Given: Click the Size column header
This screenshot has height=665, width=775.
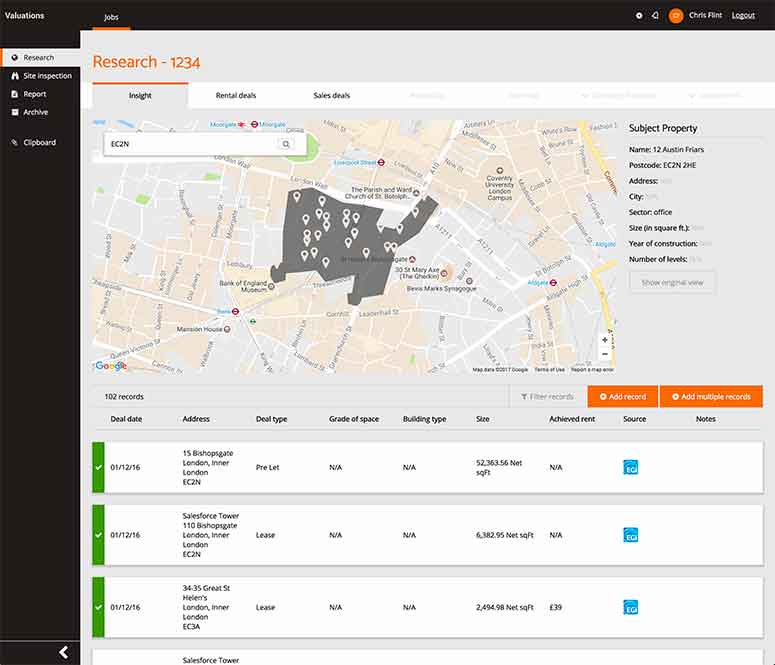Looking at the screenshot, I should point(483,419).
